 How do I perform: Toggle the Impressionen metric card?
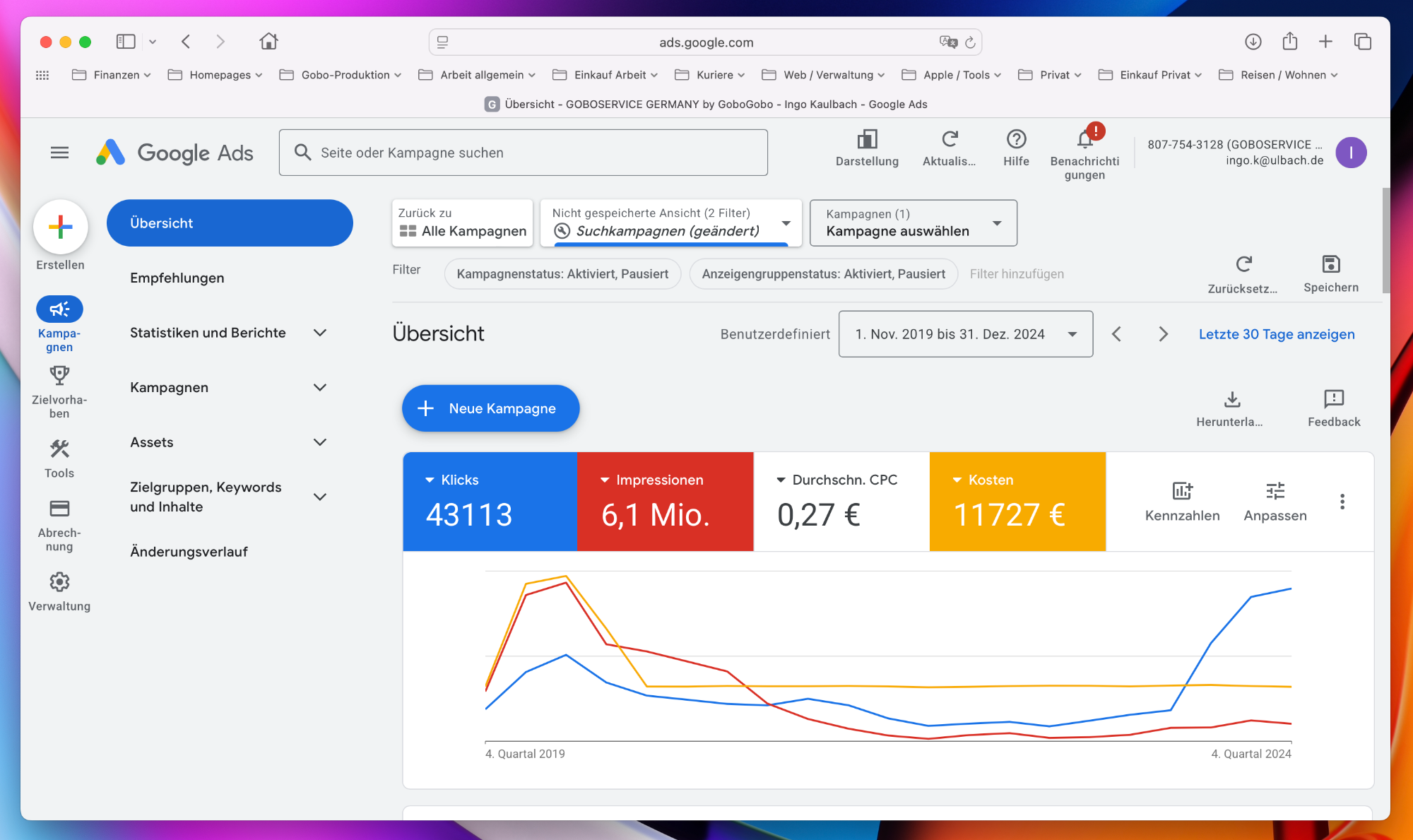point(665,502)
